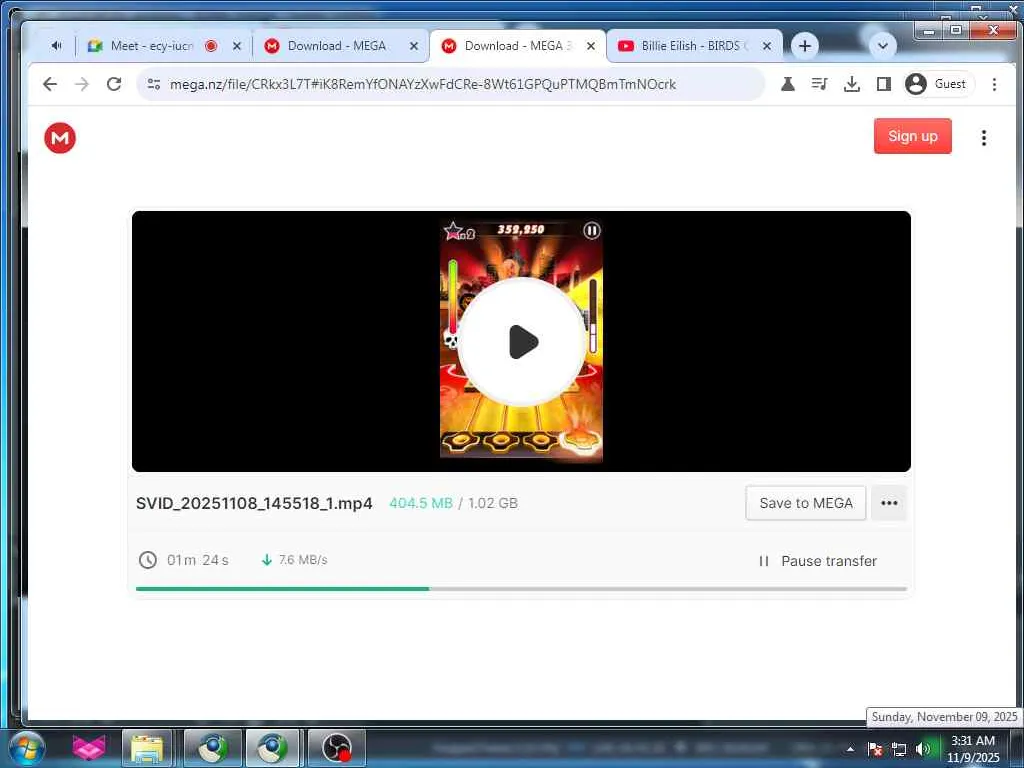1024x768 pixels.
Task: Click the mega.nz address bar URL
Action: pos(423,84)
